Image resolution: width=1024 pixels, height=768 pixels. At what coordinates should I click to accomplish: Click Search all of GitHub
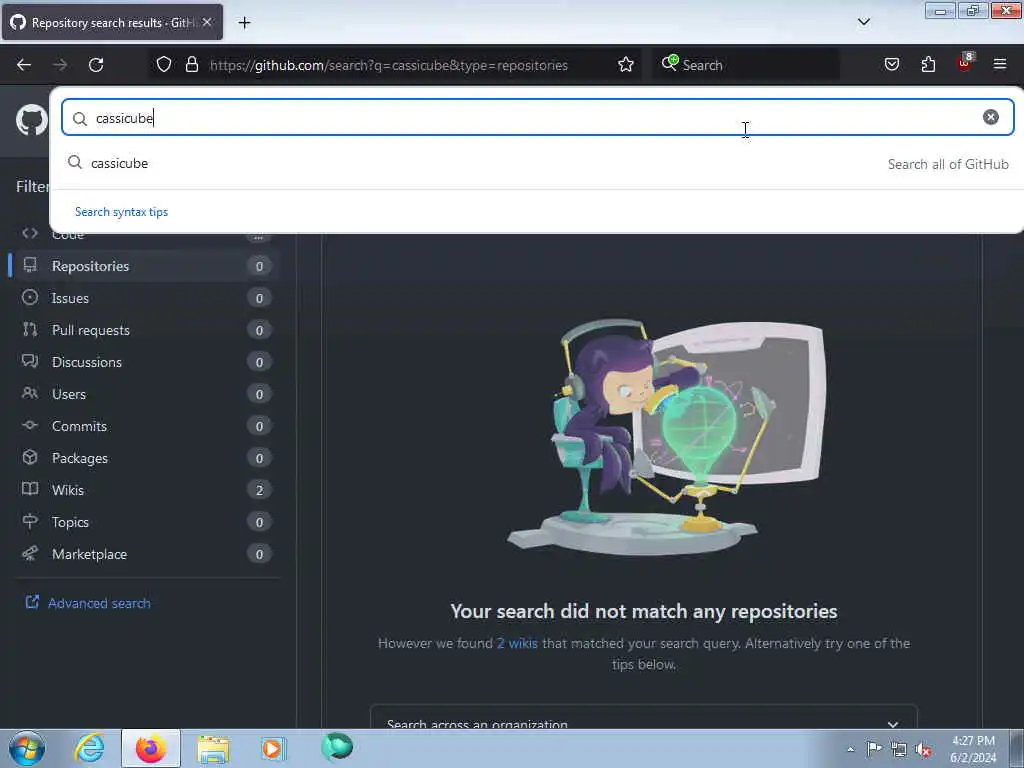click(948, 164)
